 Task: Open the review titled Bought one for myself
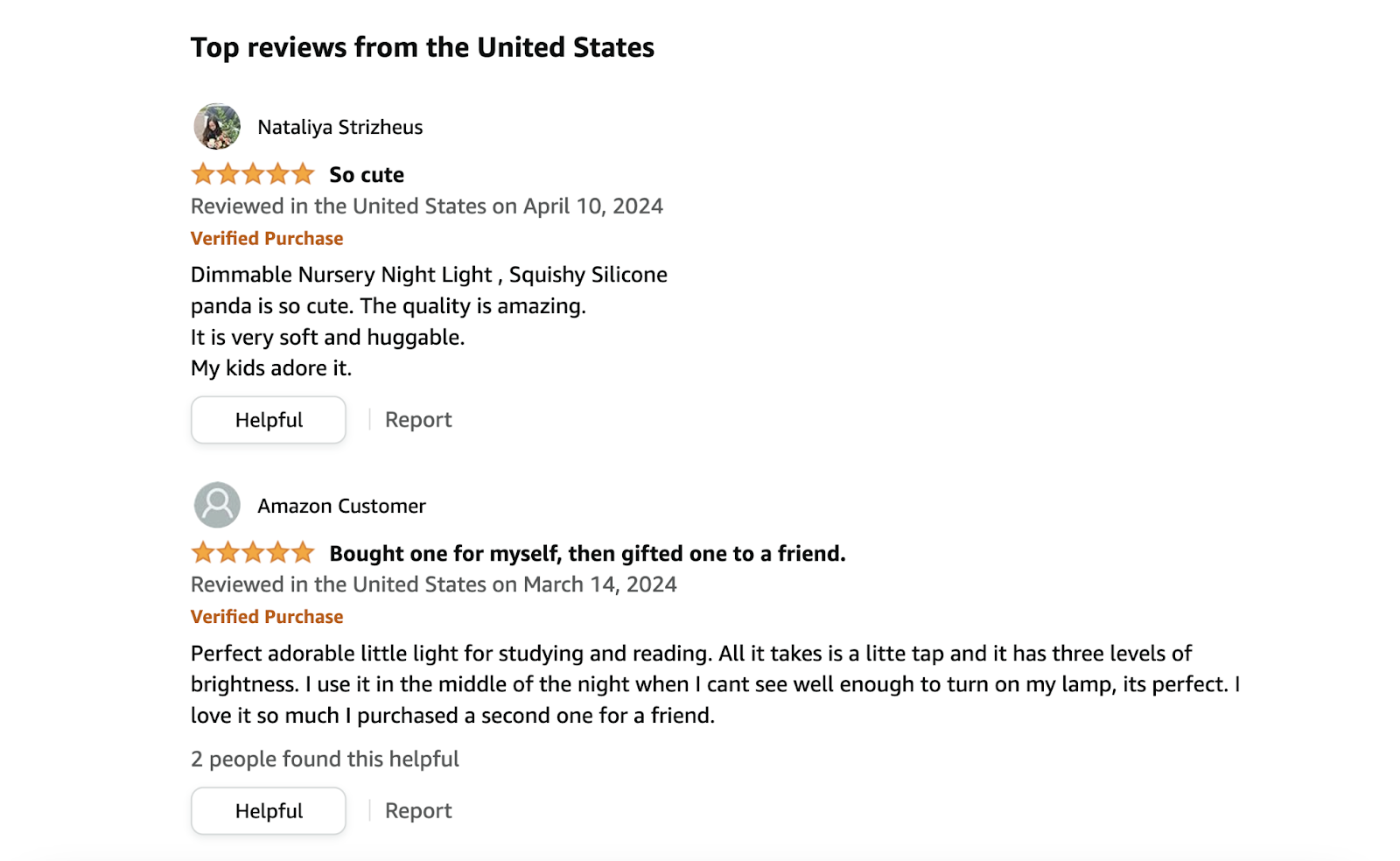click(586, 552)
